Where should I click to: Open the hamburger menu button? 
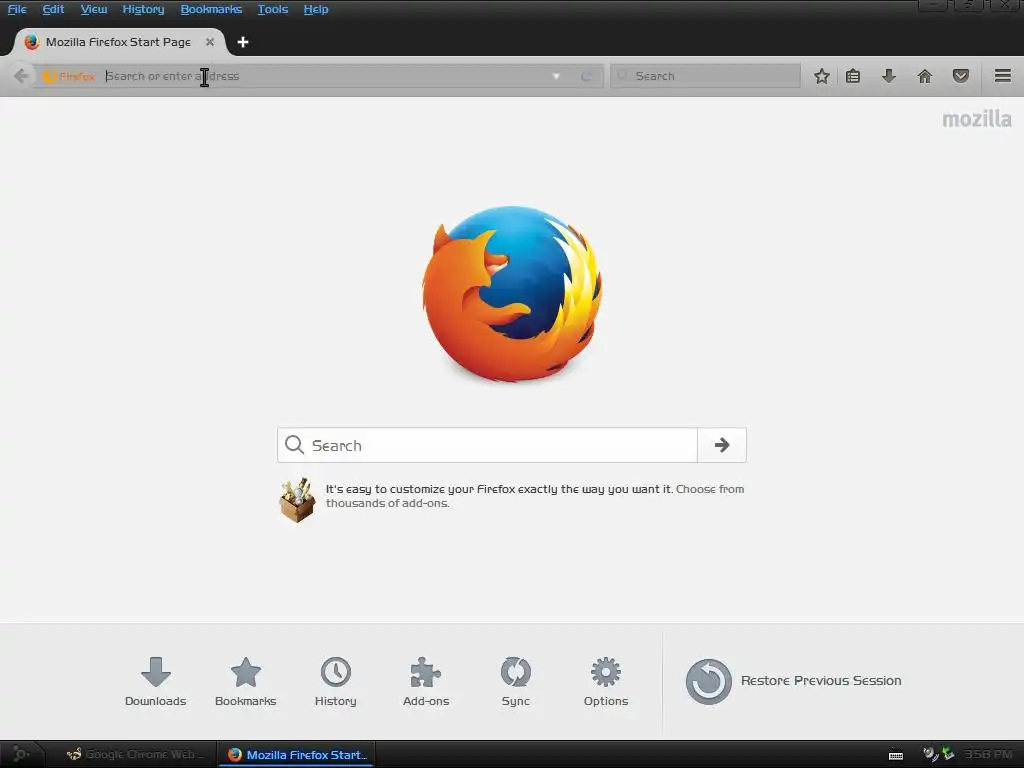1003,76
